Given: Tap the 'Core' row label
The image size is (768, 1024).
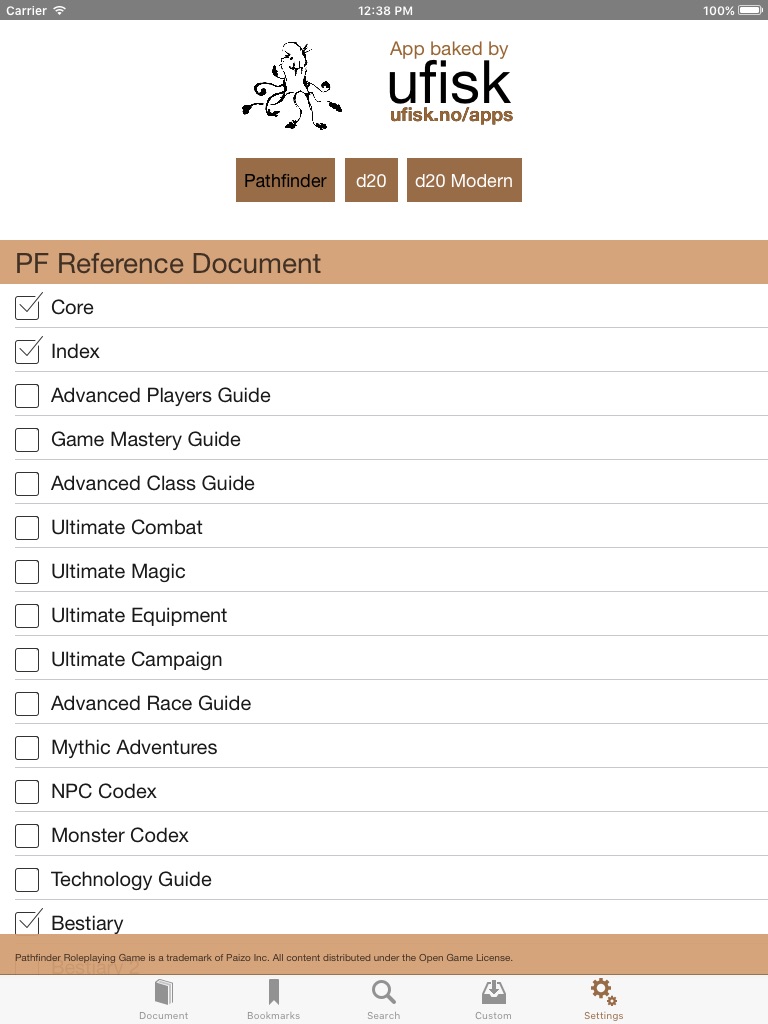Looking at the screenshot, I should pyautogui.click(x=72, y=307).
